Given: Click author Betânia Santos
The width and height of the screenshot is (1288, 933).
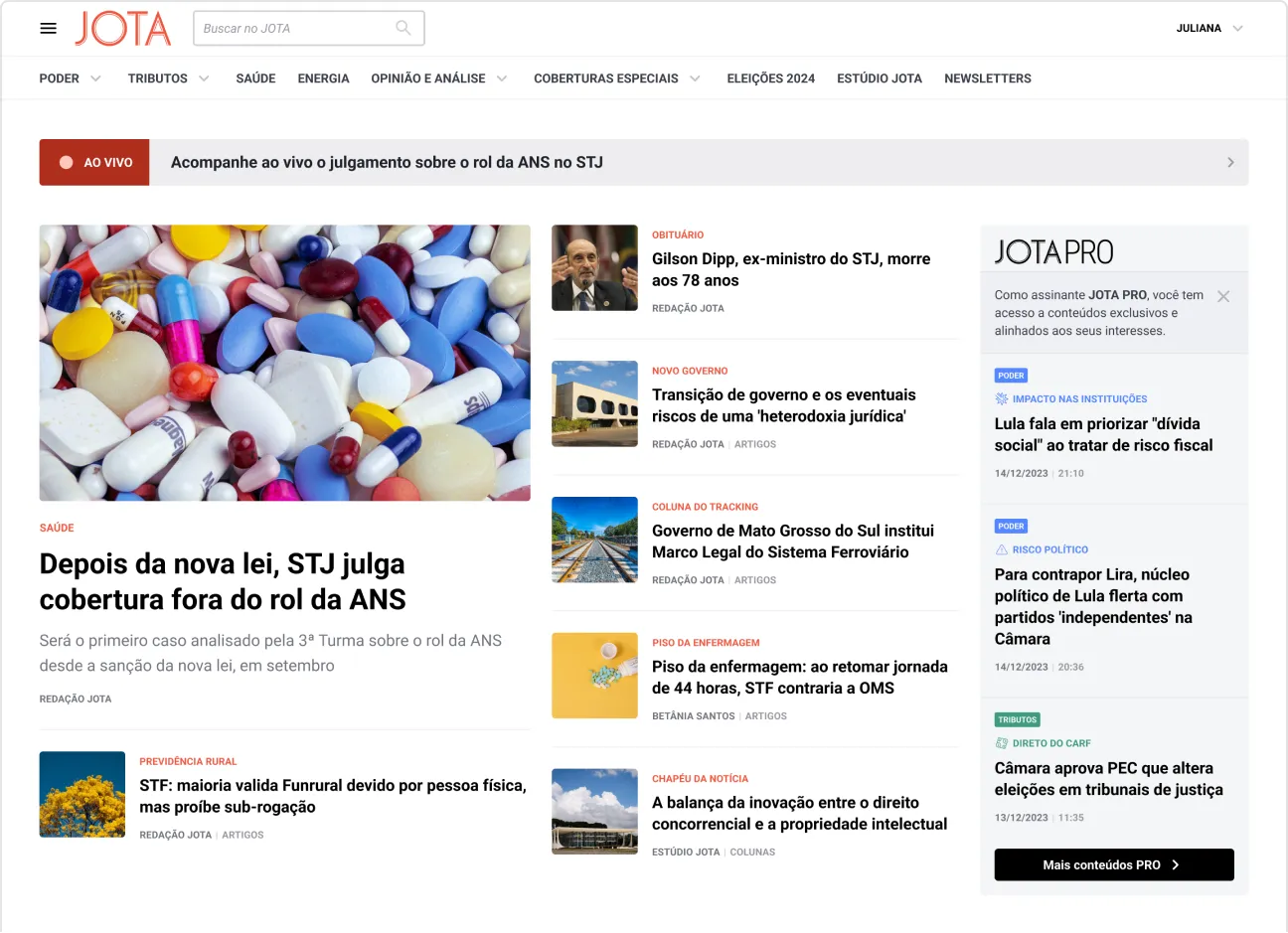Looking at the screenshot, I should point(694,715).
